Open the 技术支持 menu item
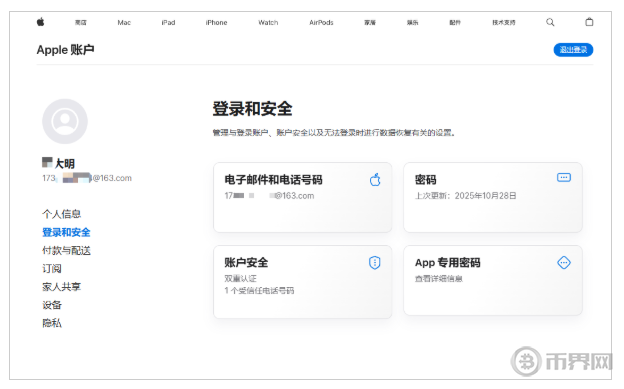Image resolution: width=624 pixels, height=389 pixels. tap(504, 23)
